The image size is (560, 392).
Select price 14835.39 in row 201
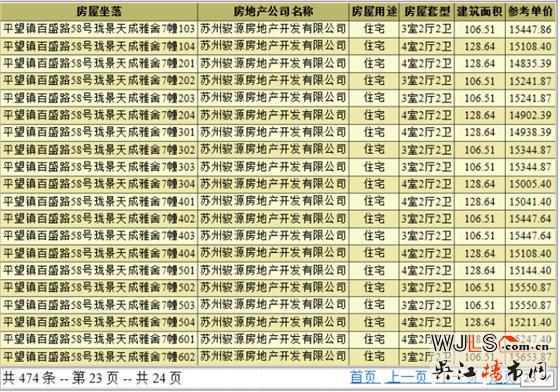point(530,64)
